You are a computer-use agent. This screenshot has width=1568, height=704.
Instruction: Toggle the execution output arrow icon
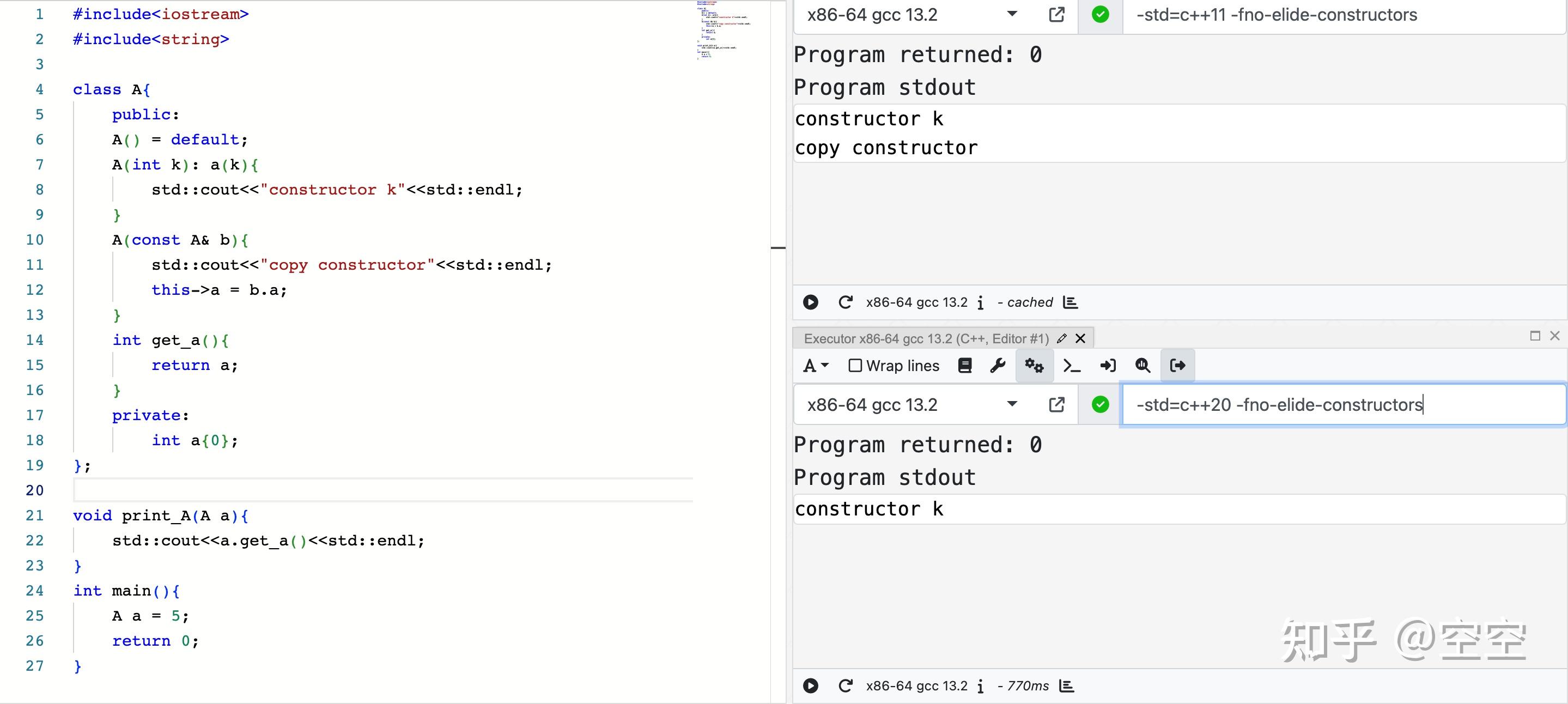(1178, 366)
